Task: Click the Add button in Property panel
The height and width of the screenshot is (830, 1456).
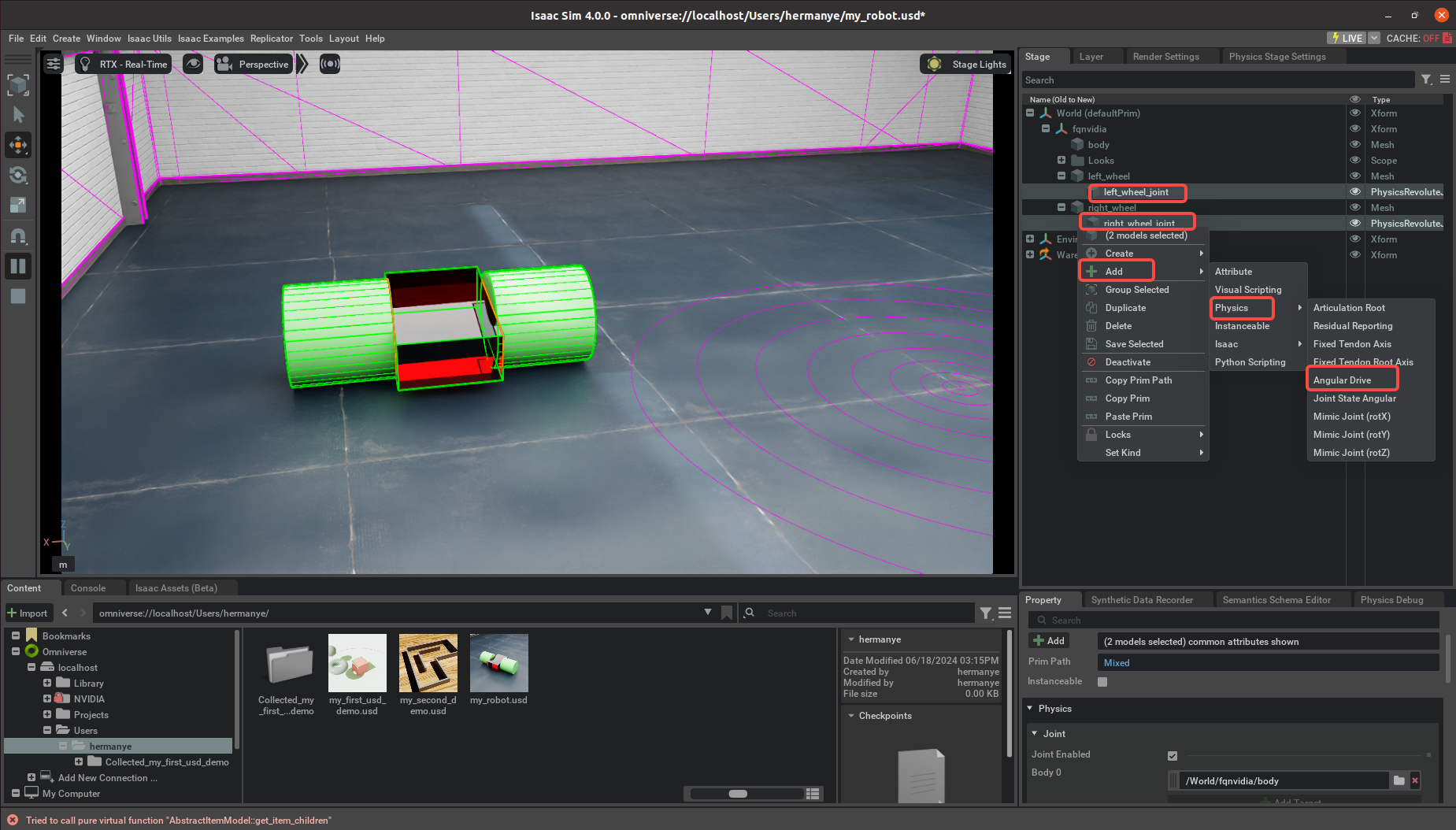Action: pyautogui.click(x=1048, y=641)
